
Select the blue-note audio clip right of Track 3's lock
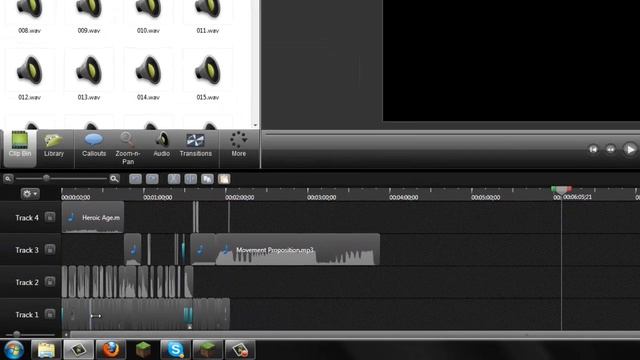coord(133,249)
